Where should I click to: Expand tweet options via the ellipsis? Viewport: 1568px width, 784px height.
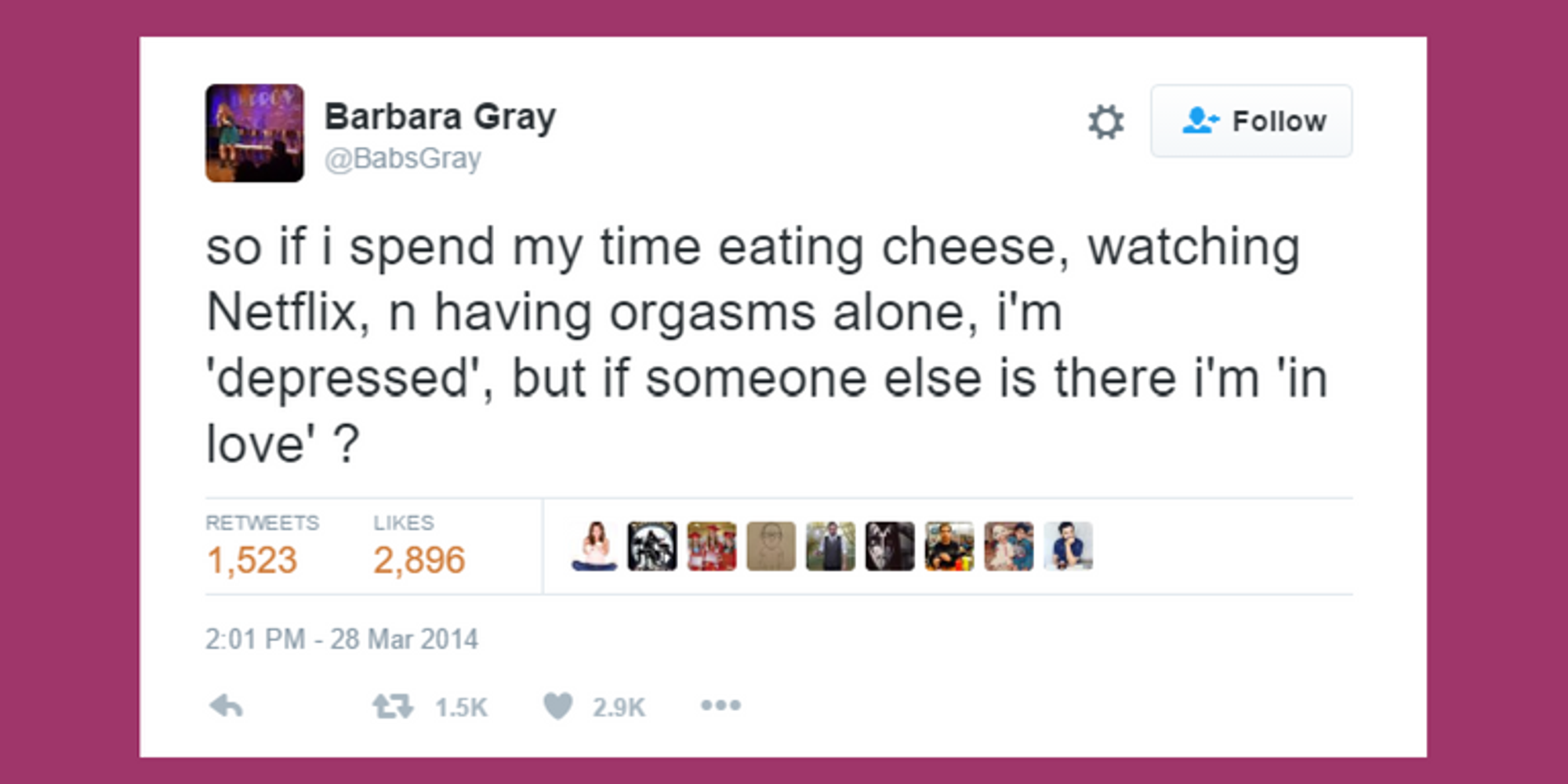(x=718, y=704)
